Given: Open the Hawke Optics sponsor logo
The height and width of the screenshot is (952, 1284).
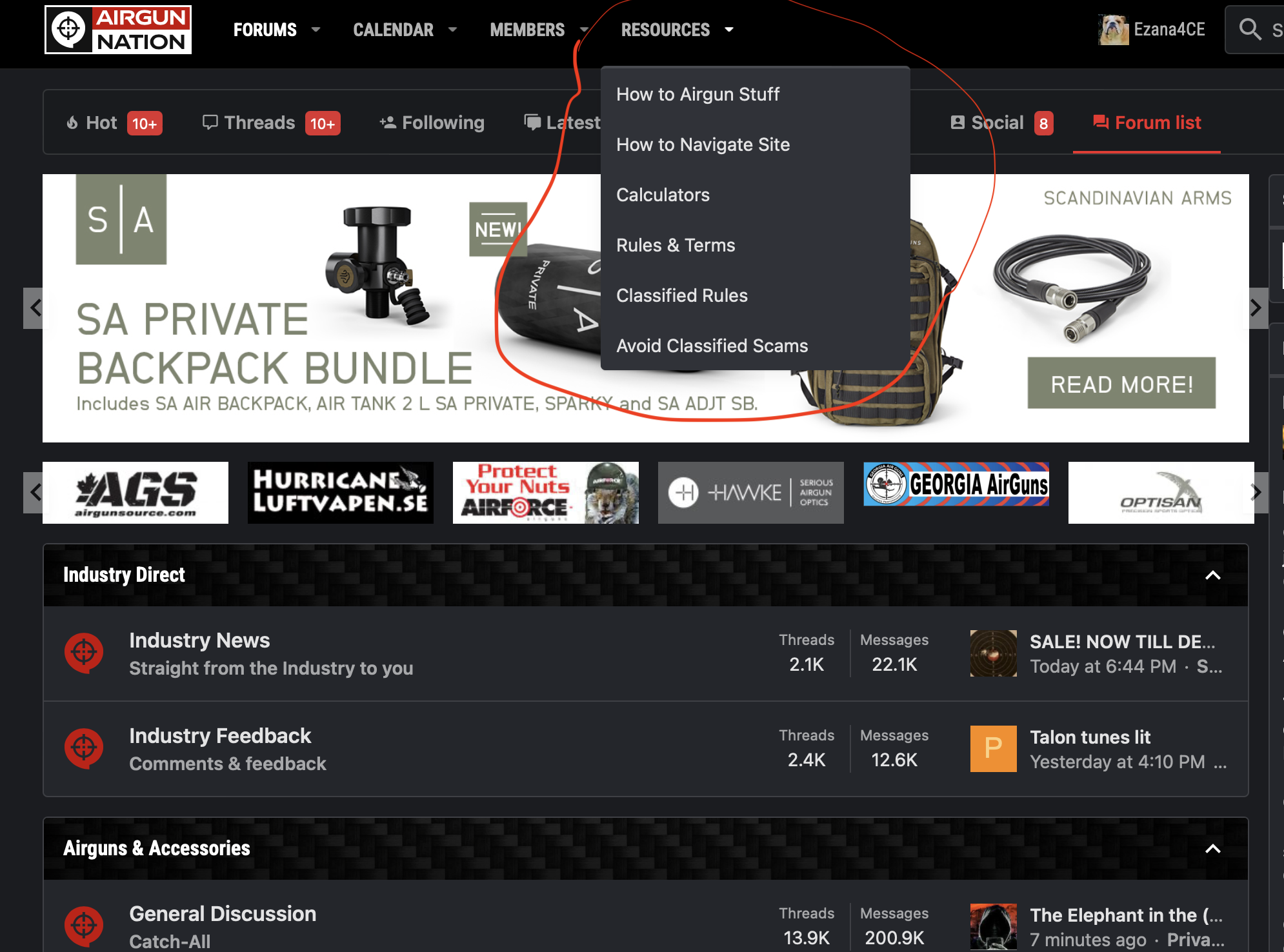Looking at the screenshot, I should tap(751, 493).
